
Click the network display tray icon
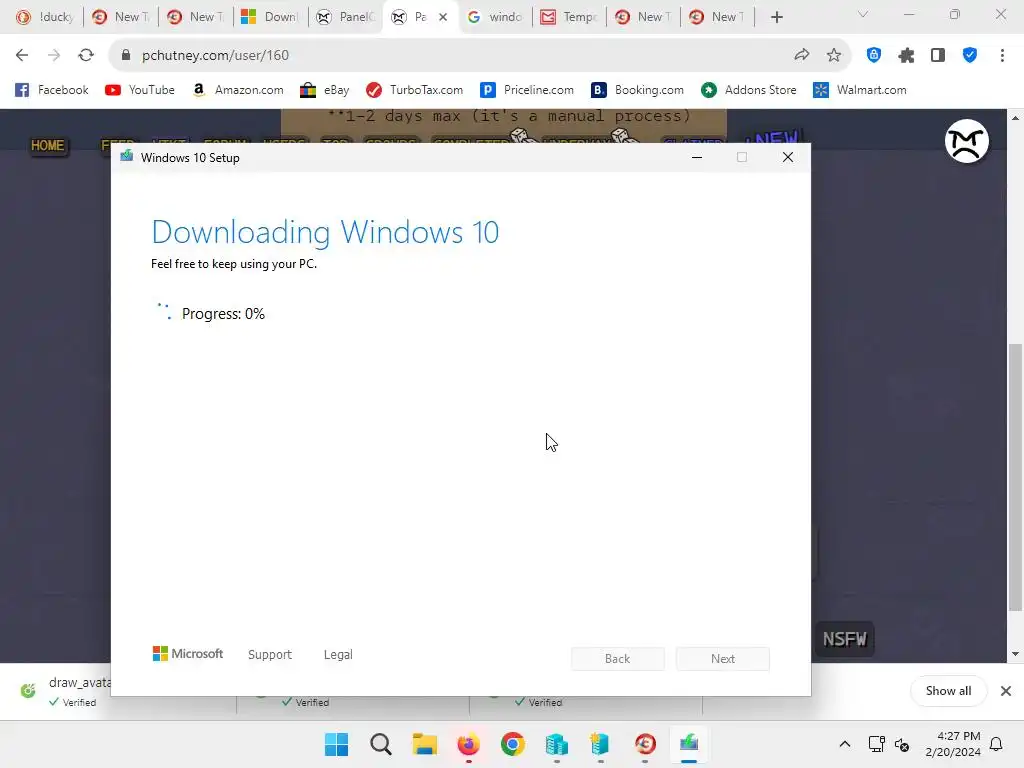[876, 744]
